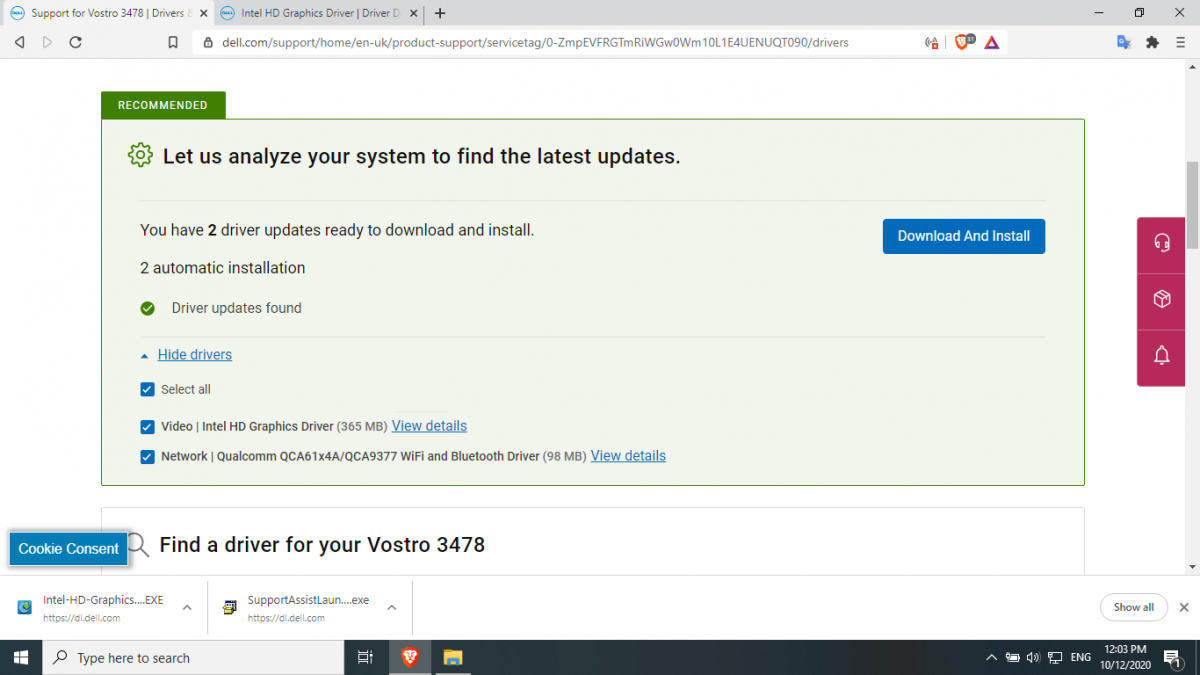Dismiss the downloads bar with X
The image size is (1200, 675).
click(x=1184, y=607)
